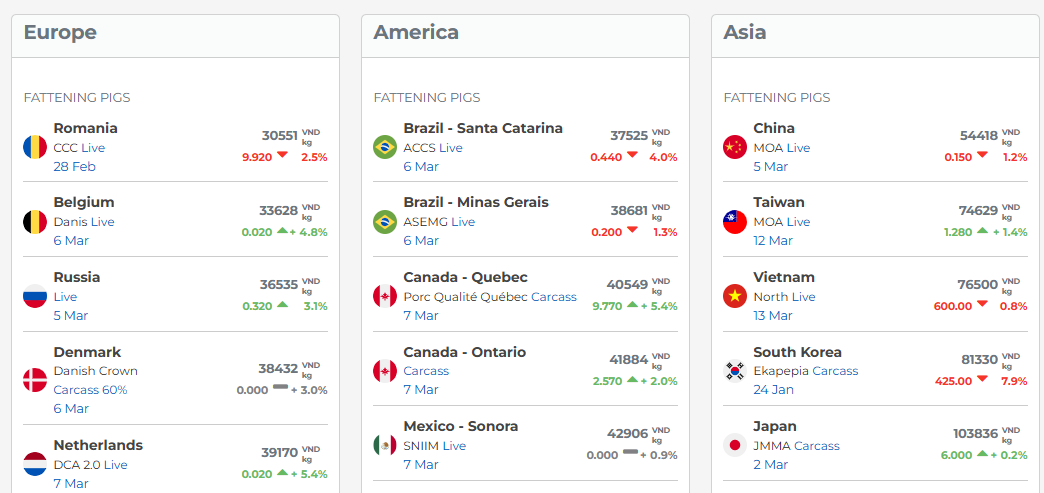Click the Japan flag icon
The width and height of the screenshot is (1044, 493).
click(x=735, y=445)
